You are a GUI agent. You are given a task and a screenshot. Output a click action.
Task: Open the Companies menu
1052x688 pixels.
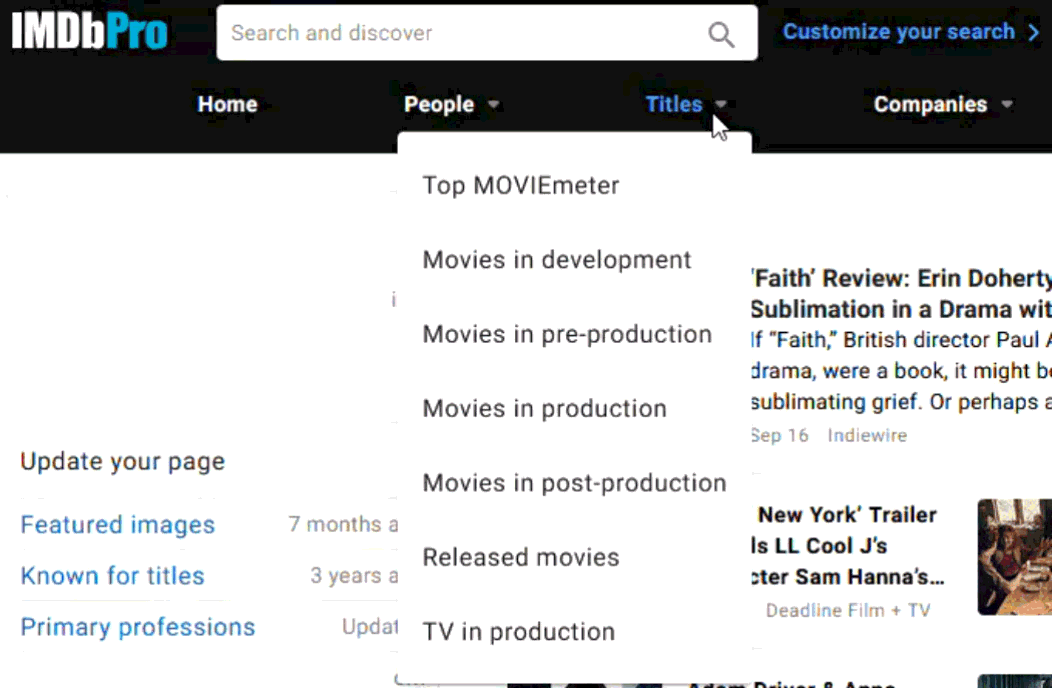pyautogui.click(x=930, y=104)
